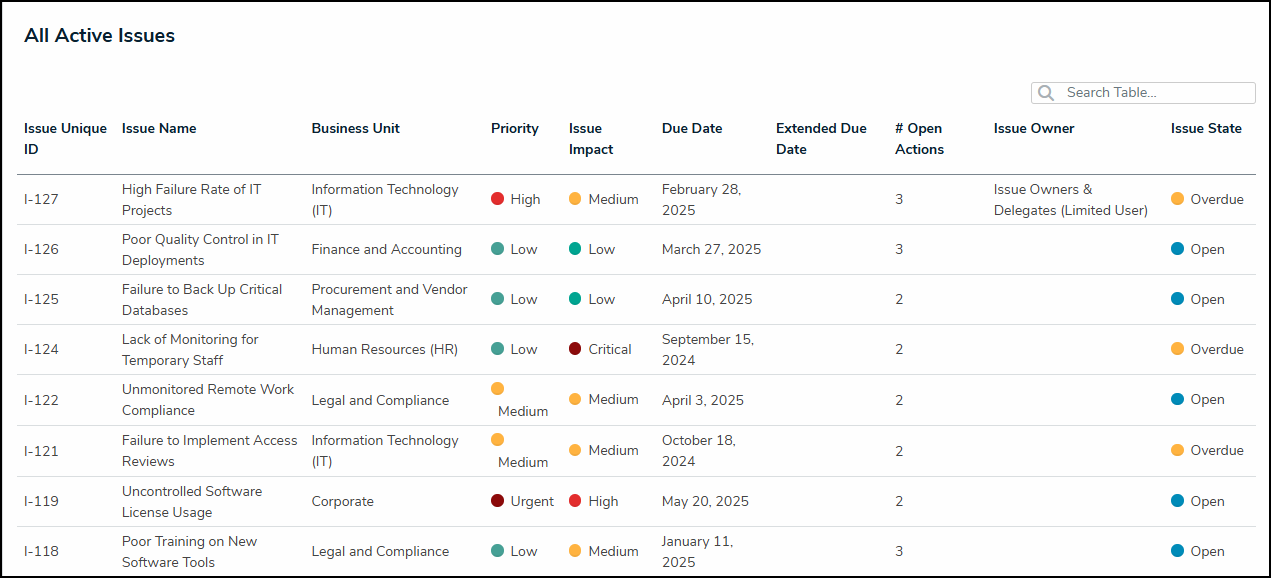1271x578 pixels.
Task: Click the Issue Owner column header
Action: pyautogui.click(x=1034, y=128)
